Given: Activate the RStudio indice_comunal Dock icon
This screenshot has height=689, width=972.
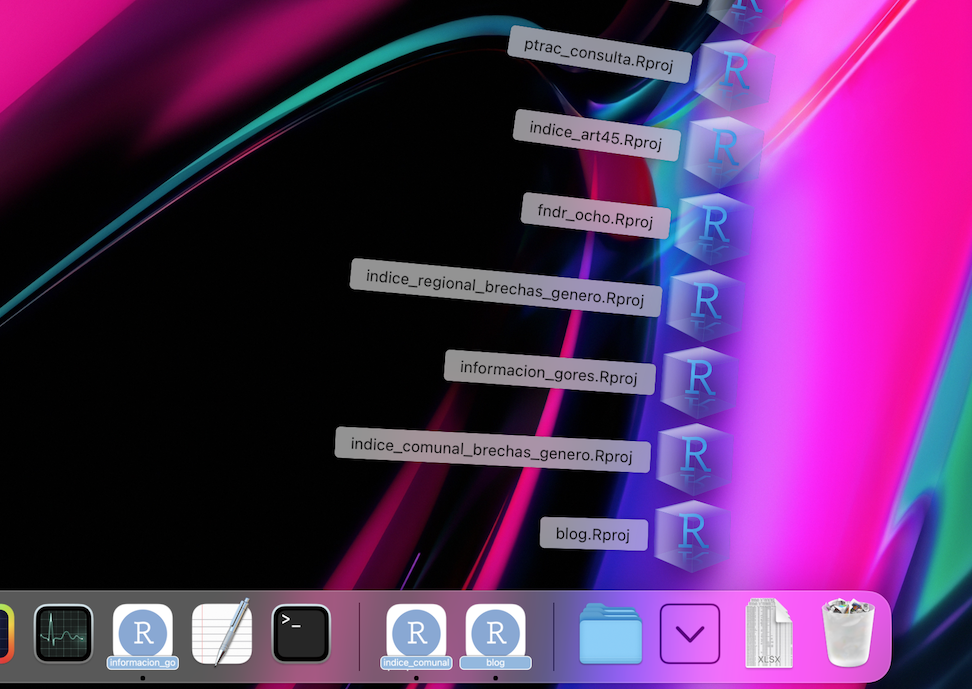Looking at the screenshot, I should [x=416, y=633].
